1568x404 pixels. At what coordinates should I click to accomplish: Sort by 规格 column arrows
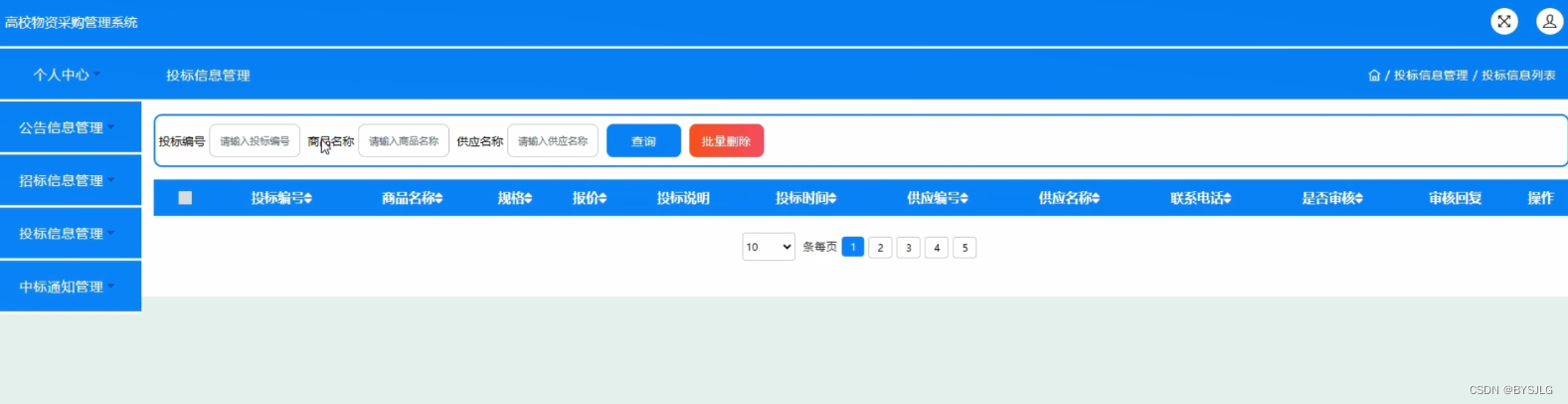tap(529, 199)
